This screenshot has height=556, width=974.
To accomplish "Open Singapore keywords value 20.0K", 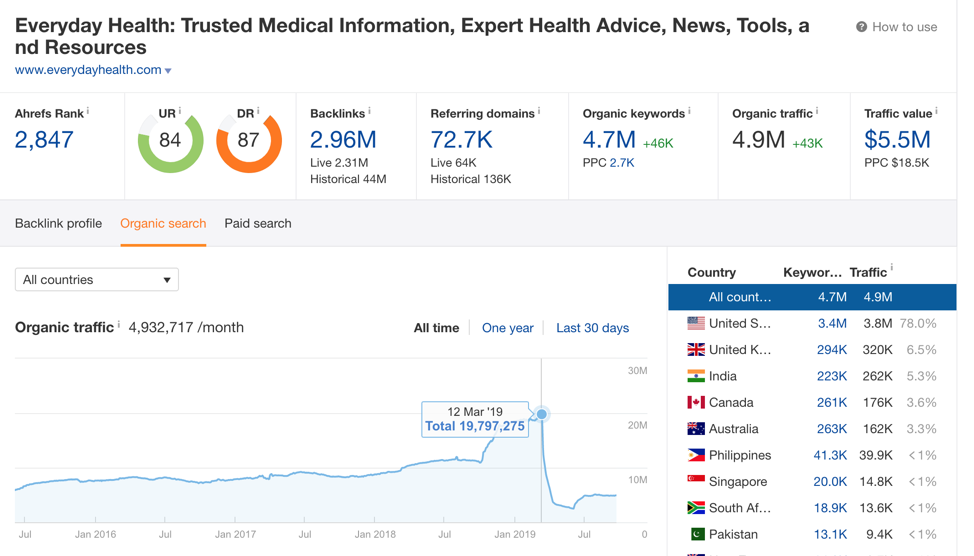I will [831, 481].
